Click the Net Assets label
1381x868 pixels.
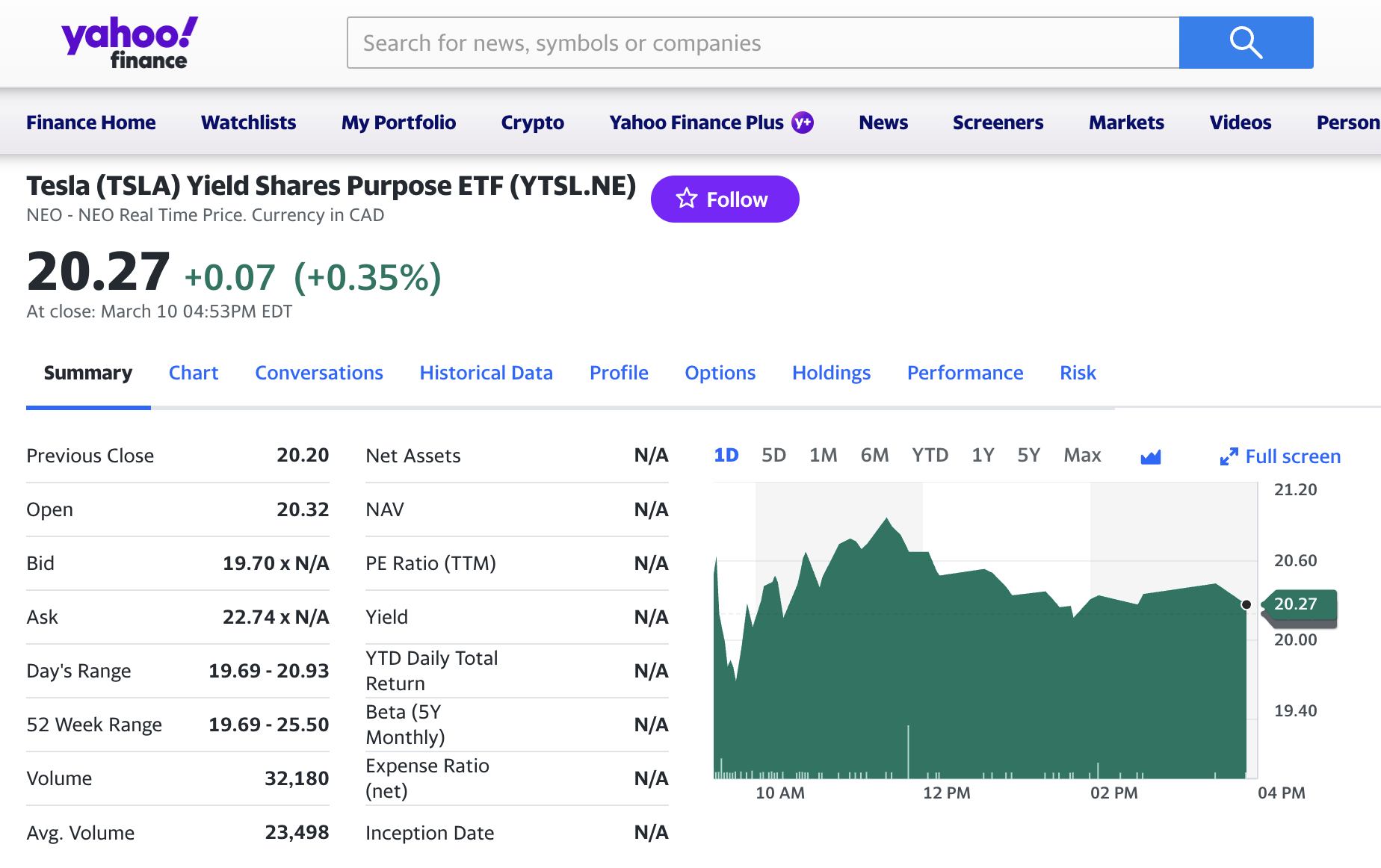click(x=413, y=456)
